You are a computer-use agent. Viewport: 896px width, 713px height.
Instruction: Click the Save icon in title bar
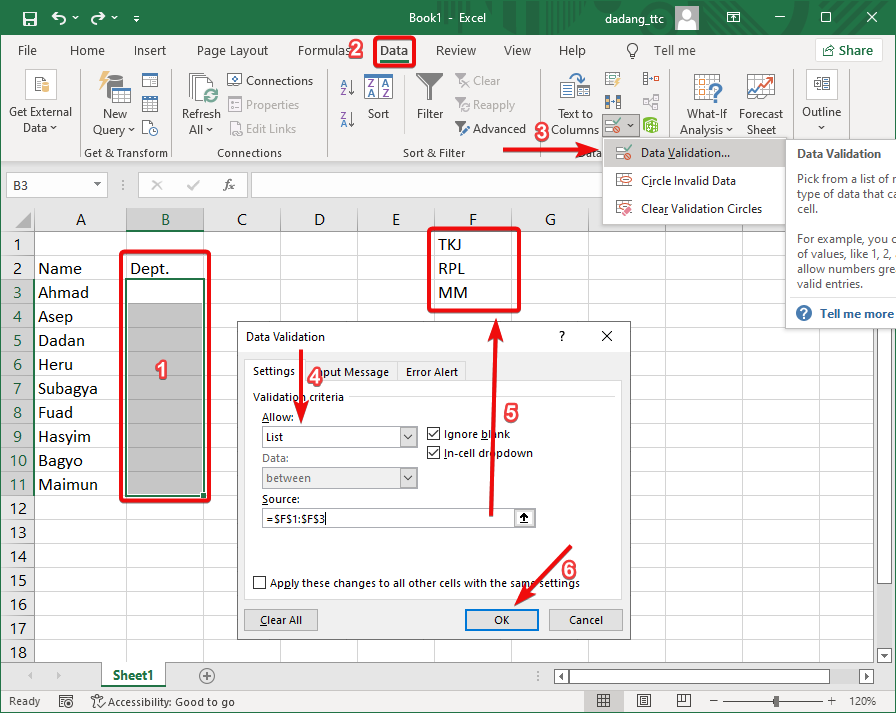30,19
